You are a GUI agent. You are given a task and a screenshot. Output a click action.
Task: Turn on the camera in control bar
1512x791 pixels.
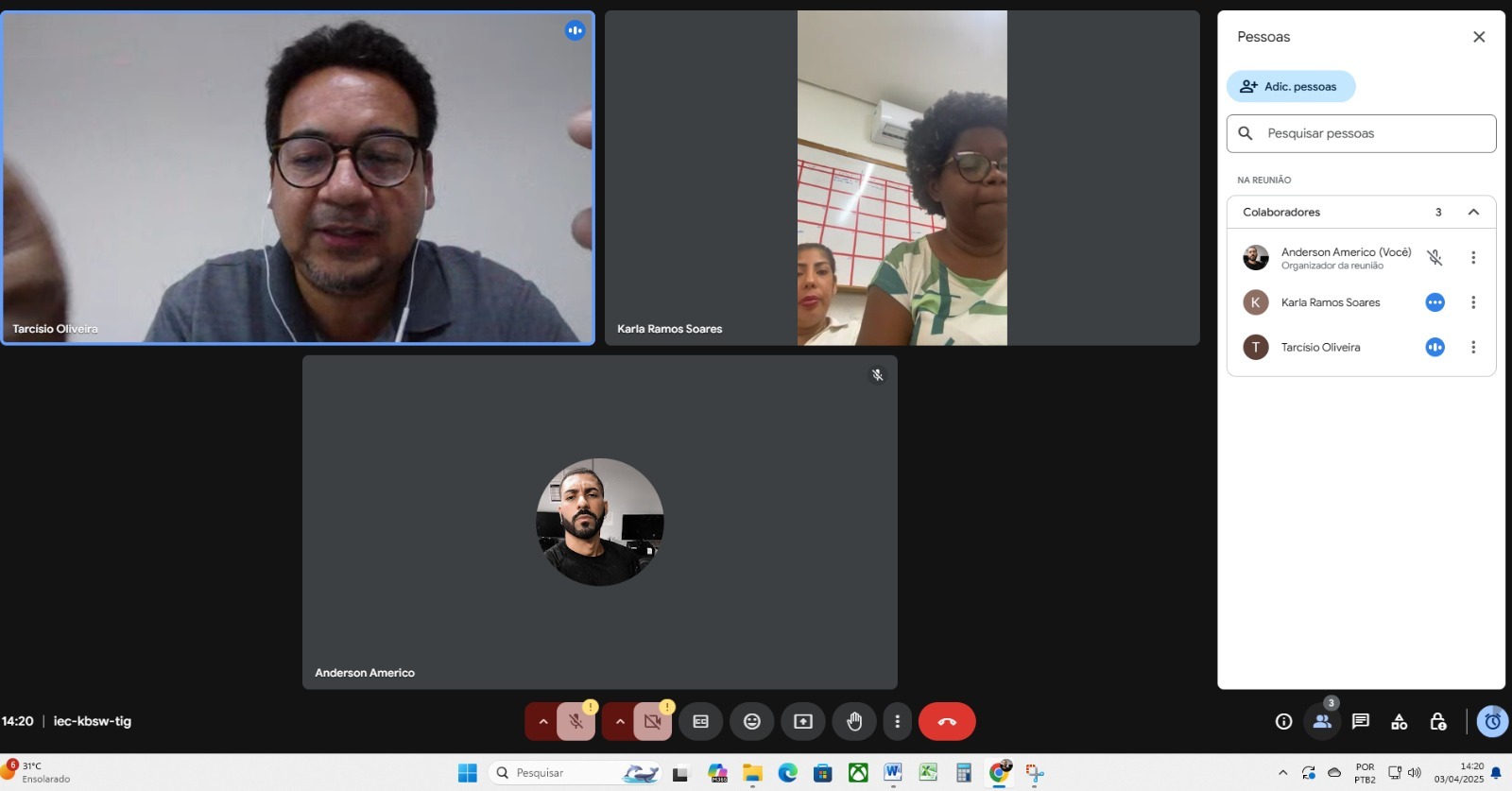652,722
